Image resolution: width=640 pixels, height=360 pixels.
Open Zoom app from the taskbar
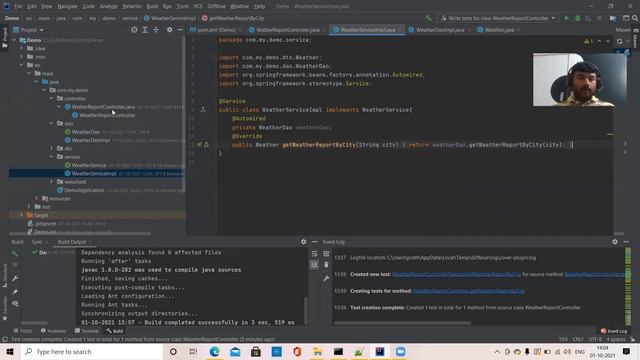click(400, 351)
